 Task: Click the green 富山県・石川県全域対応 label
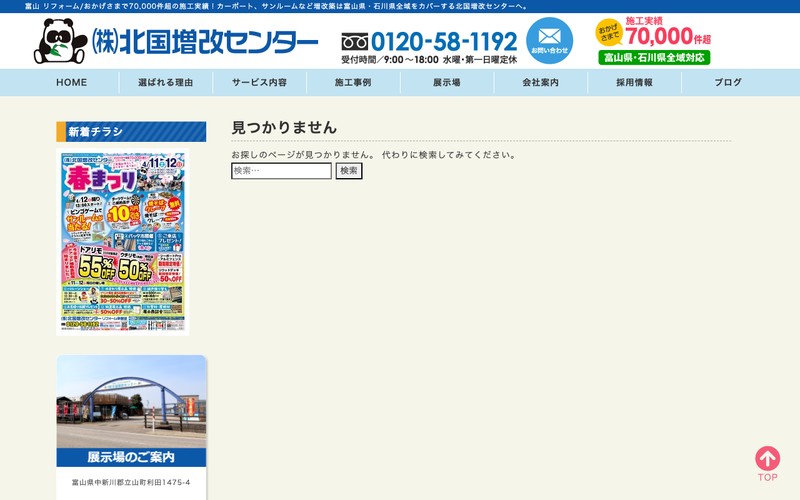pos(654,57)
